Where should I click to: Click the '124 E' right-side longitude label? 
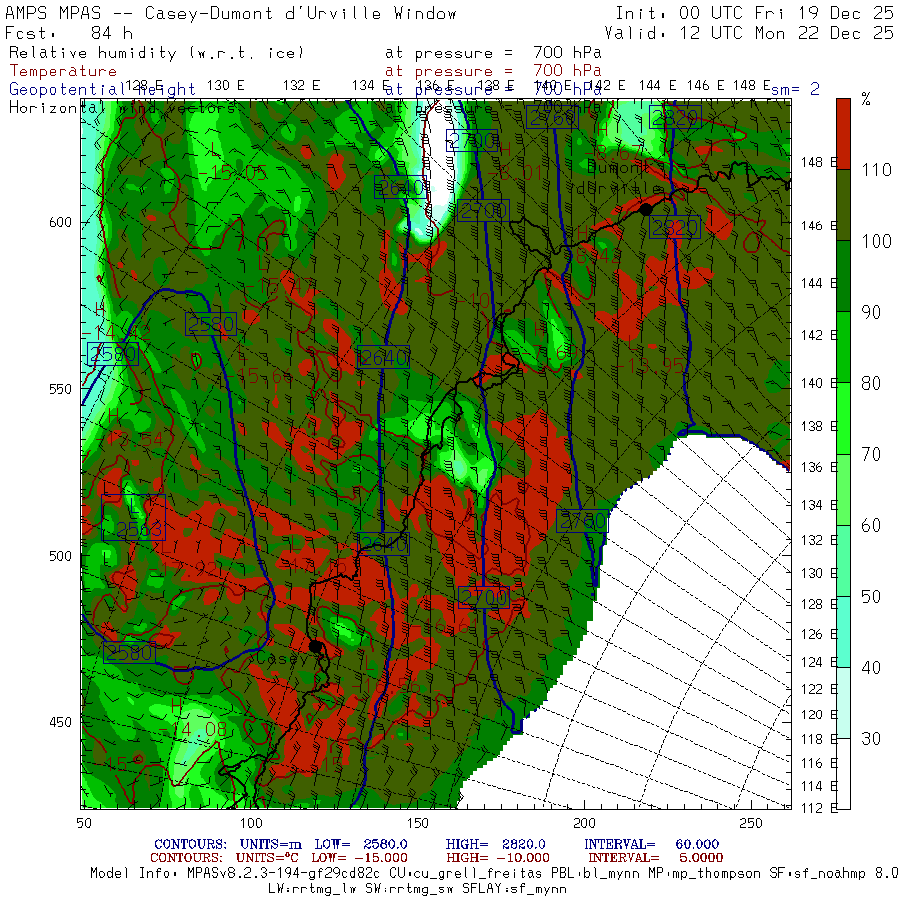coord(819,662)
